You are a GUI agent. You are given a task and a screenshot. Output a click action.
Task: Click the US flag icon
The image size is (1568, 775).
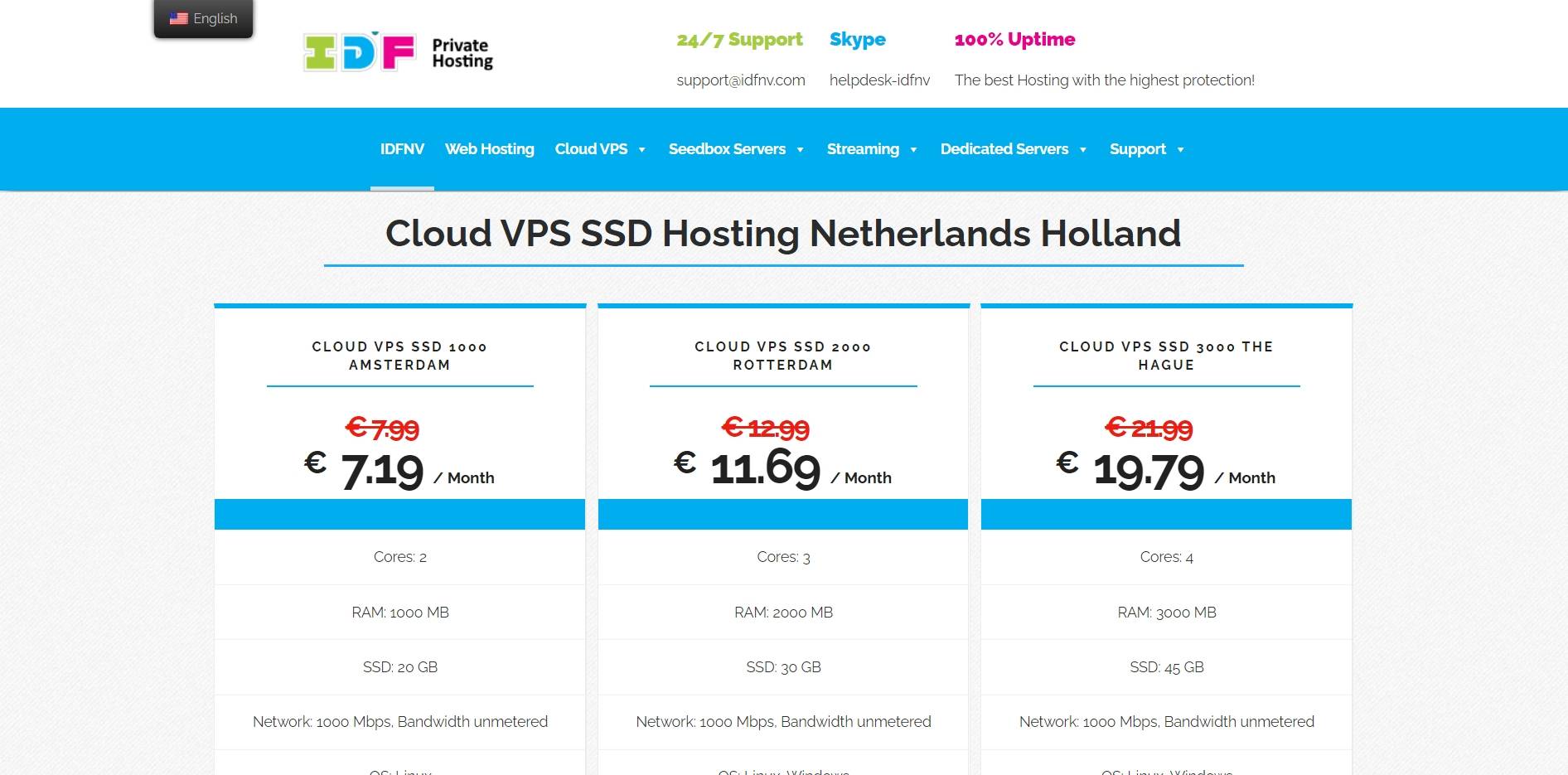click(x=178, y=18)
